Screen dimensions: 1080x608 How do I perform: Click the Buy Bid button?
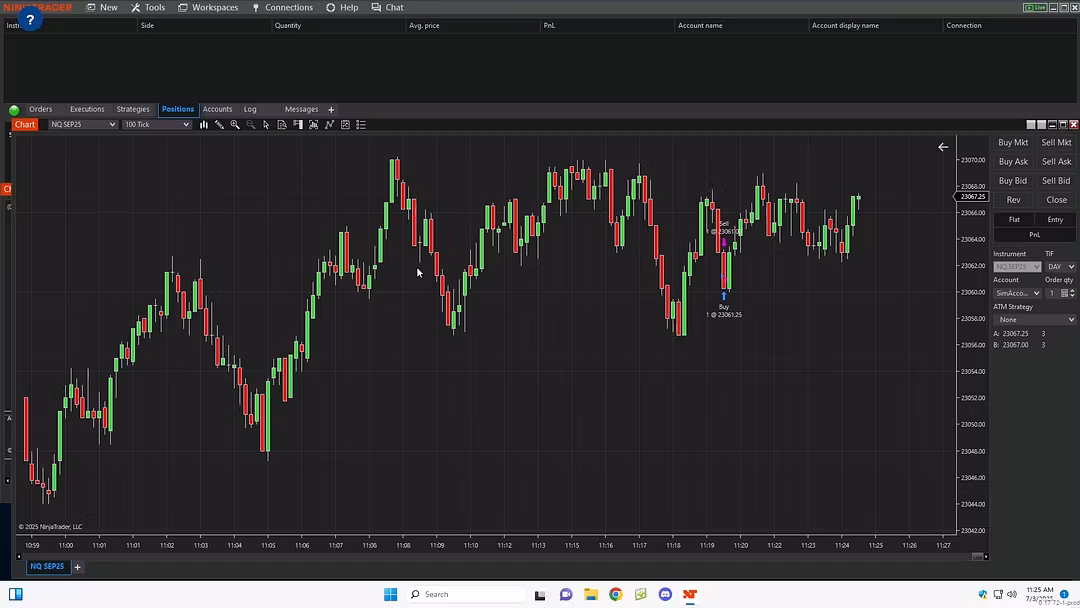tap(1013, 181)
